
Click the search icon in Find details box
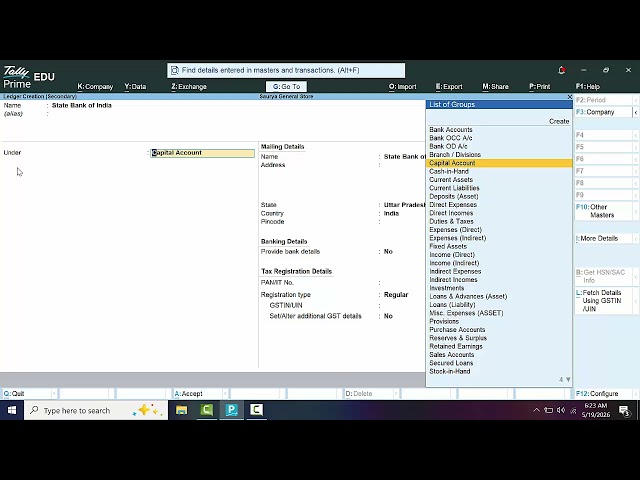click(175, 70)
